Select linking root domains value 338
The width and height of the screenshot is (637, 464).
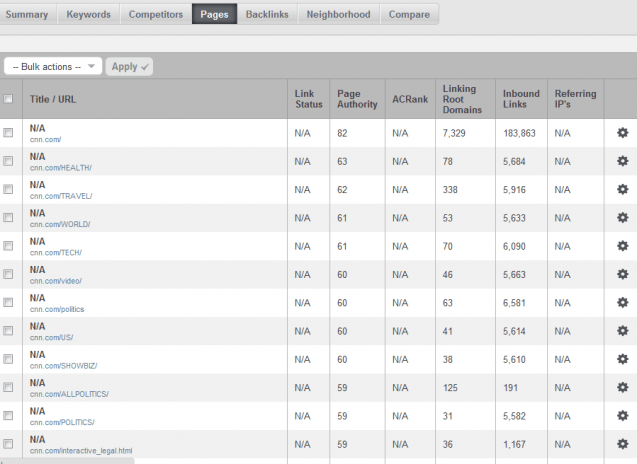450,190
